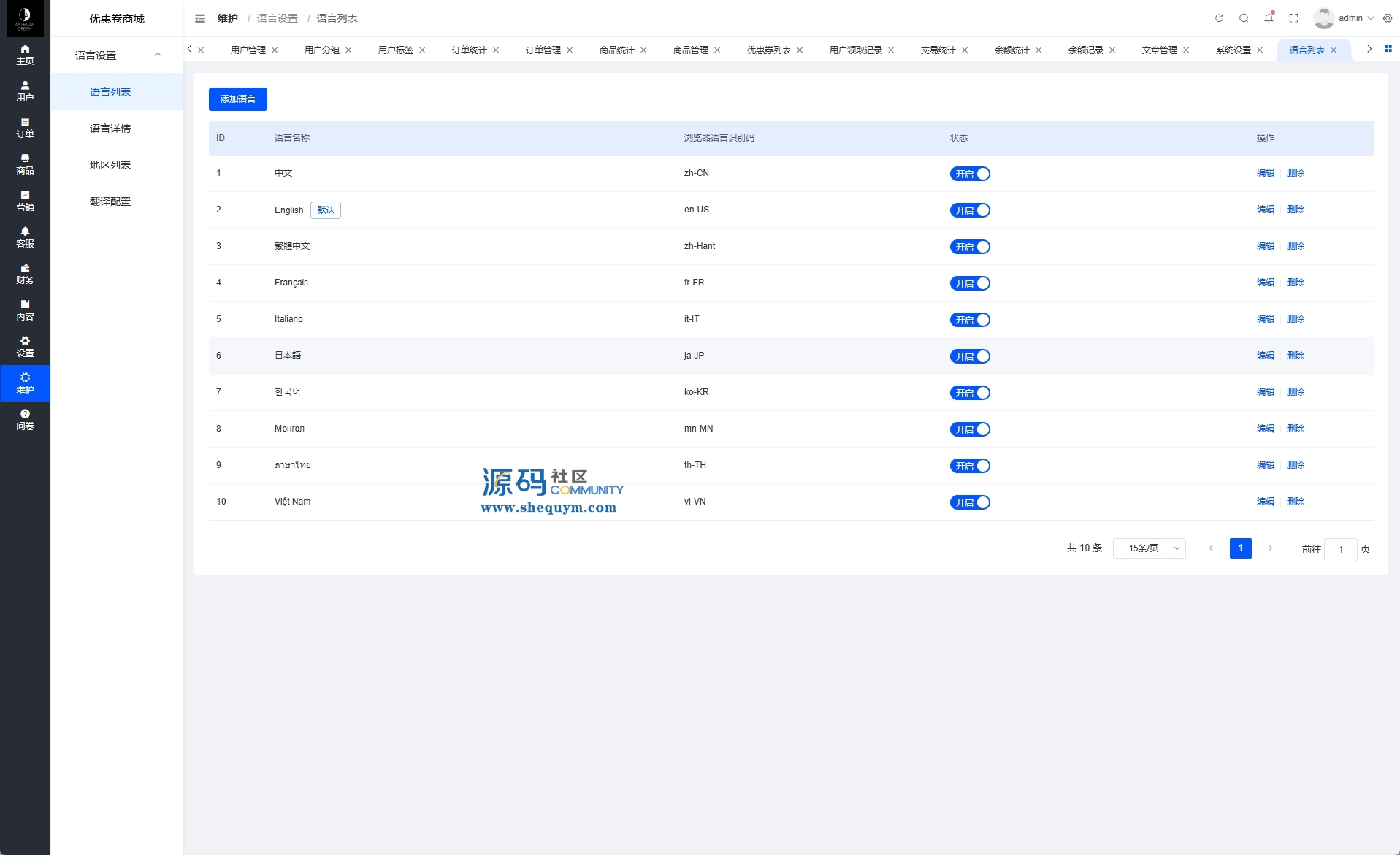Enter fullscreen mode via header icon
The image size is (1400, 855).
(1293, 18)
